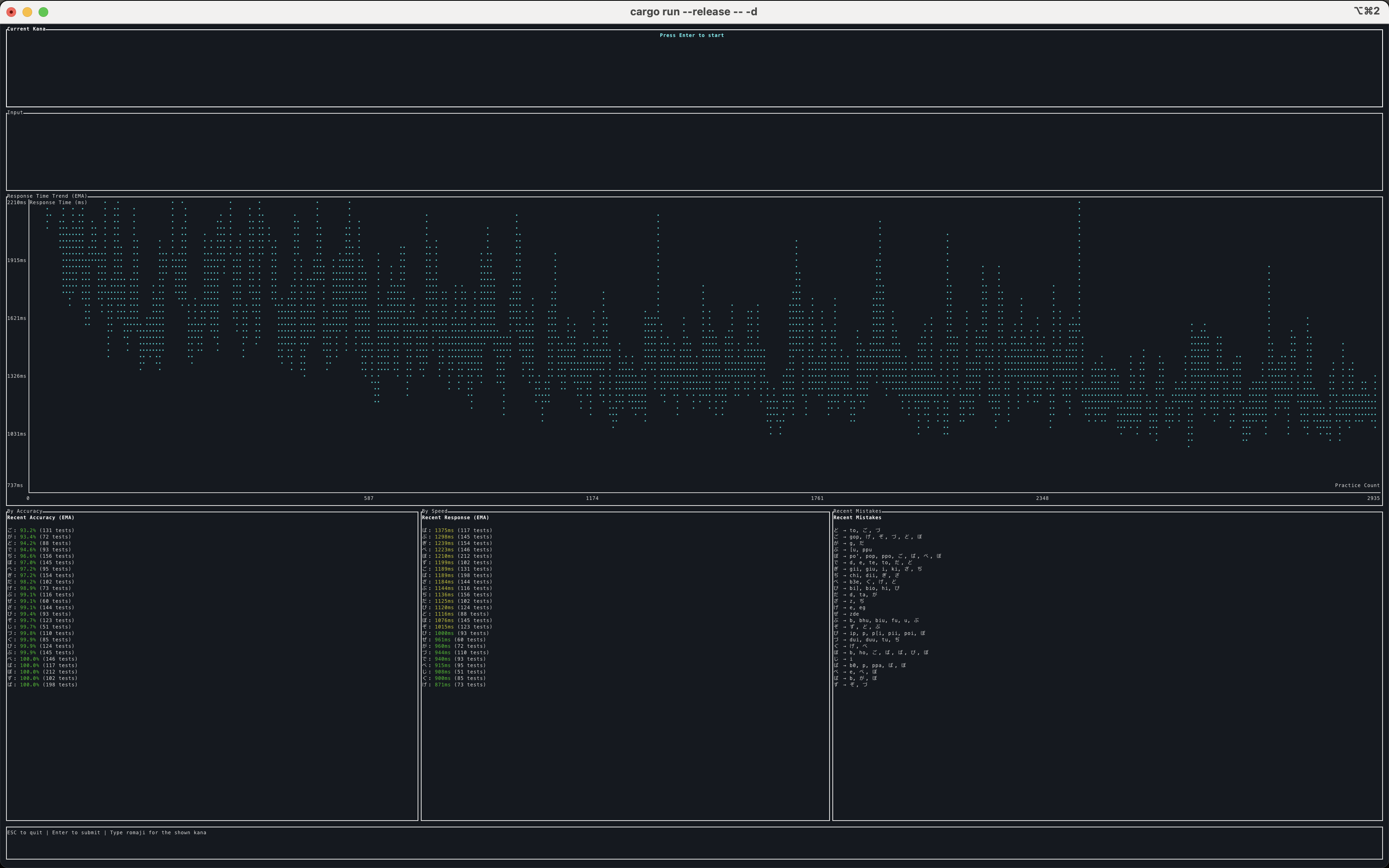
Task: Click mistake row 'zde'
Action: pyautogui.click(x=846, y=614)
